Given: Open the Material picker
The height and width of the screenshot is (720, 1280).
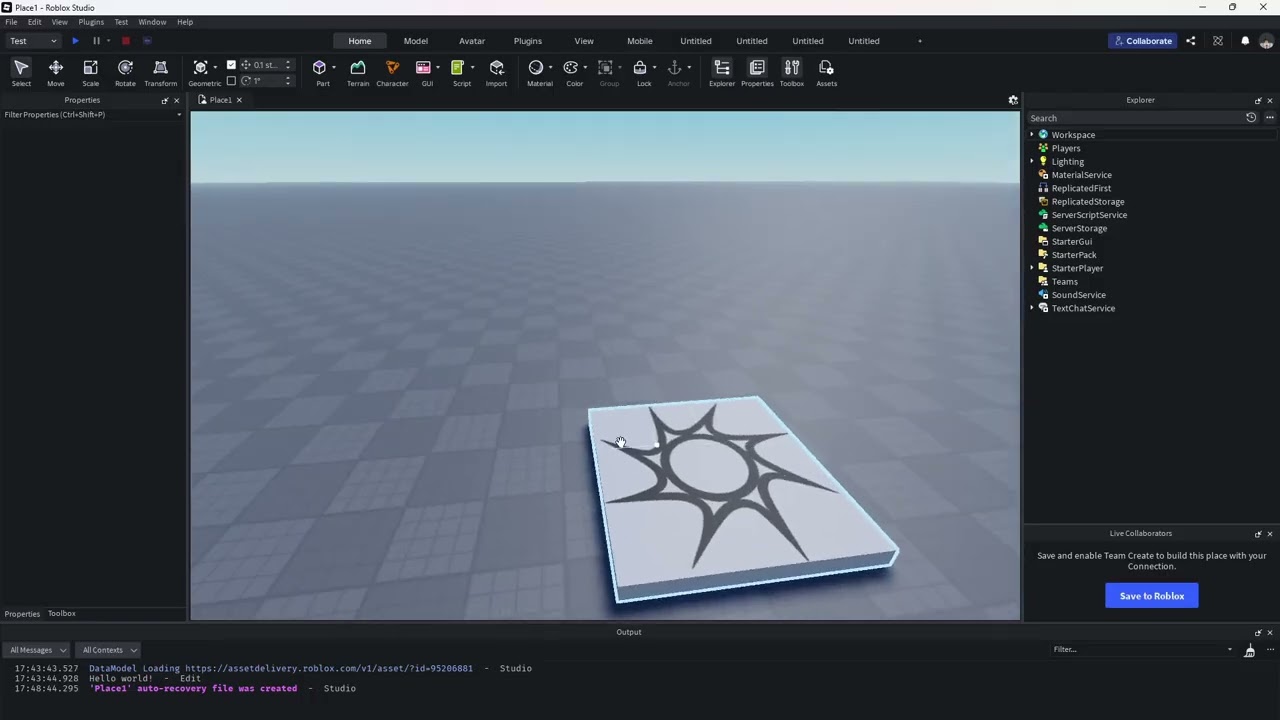Looking at the screenshot, I should (x=536, y=68).
